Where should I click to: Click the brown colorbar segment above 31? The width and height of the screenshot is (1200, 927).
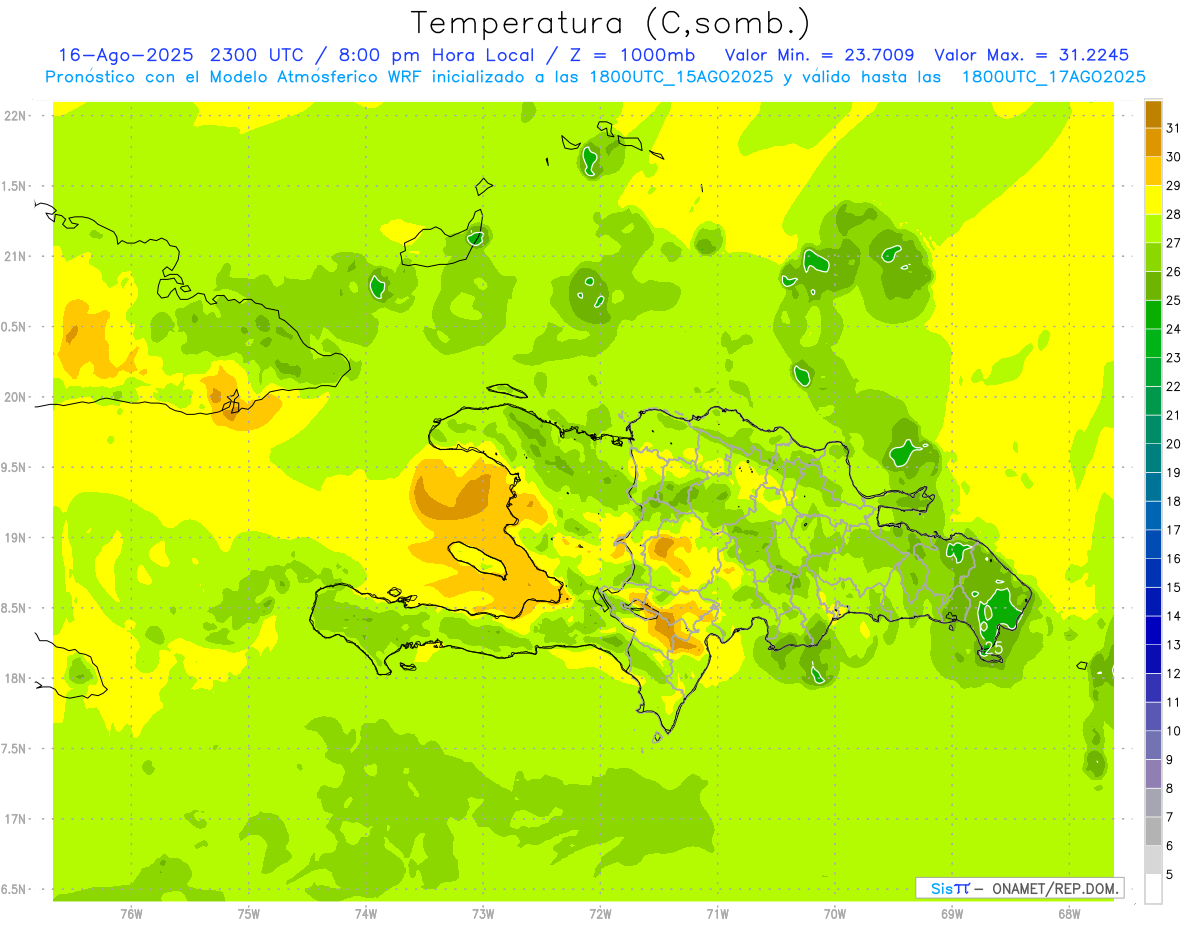pyautogui.click(x=1153, y=114)
